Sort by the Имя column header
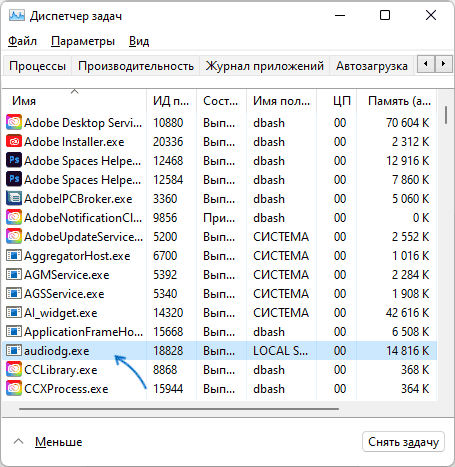This screenshot has height=467, width=455. pos(75,101)
